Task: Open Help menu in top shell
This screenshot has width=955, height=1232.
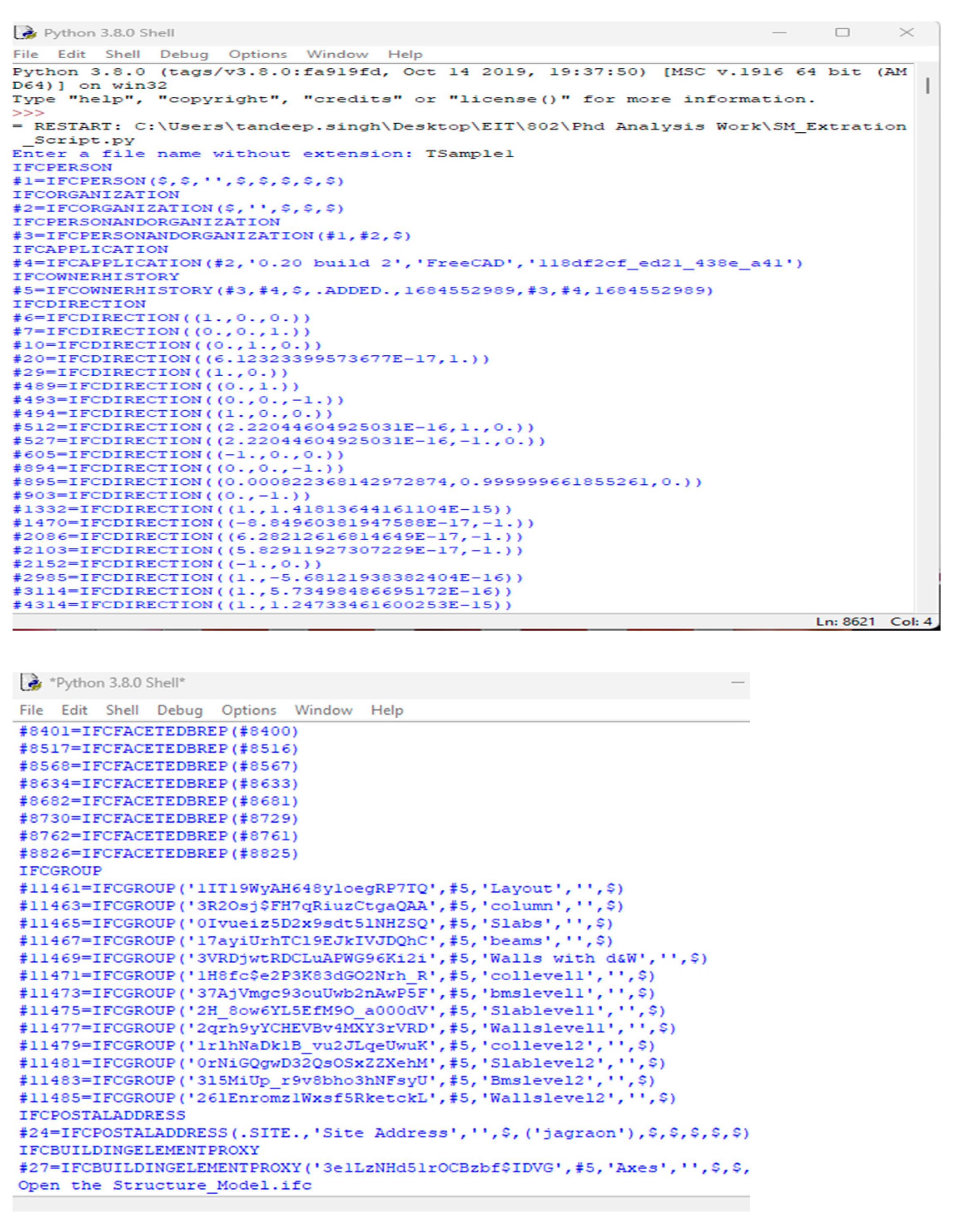Action: (405, 55)
